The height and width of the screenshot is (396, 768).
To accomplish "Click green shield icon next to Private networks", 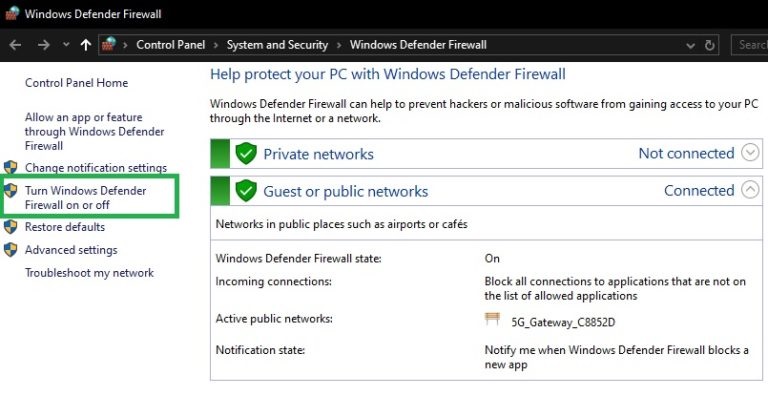I will (x=246, y=153).
